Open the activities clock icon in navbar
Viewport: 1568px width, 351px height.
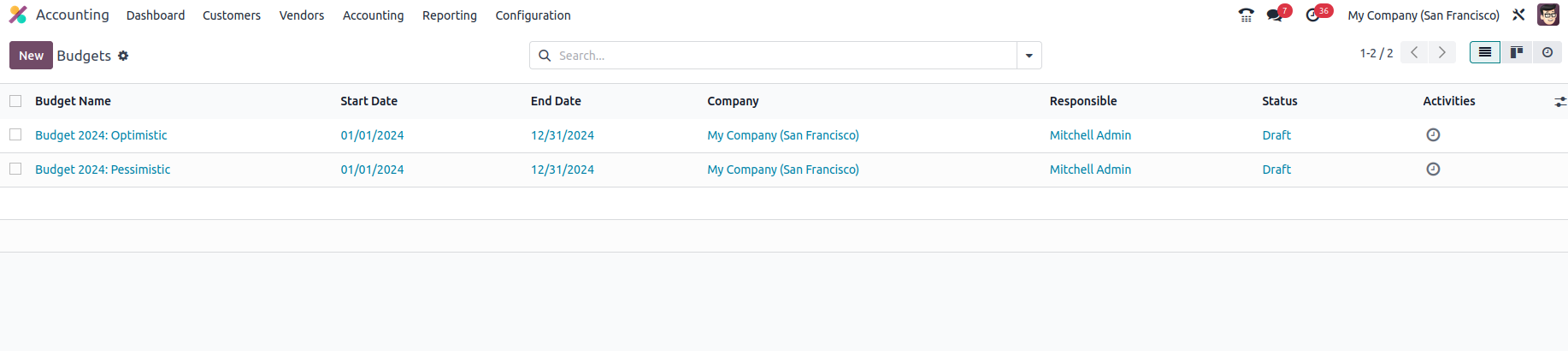click(1312, 15)
